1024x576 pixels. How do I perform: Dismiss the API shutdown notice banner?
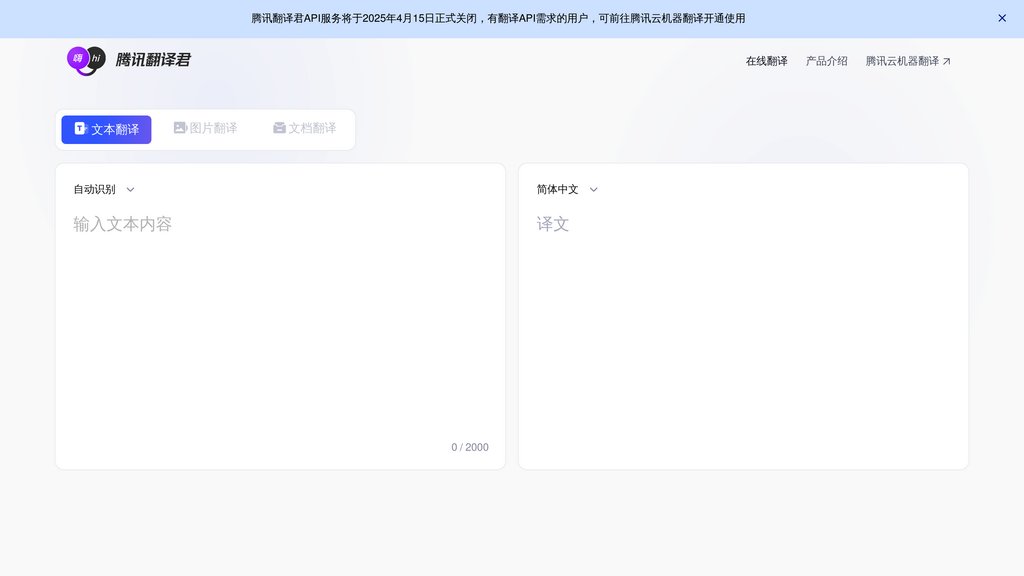point(1002,18)
